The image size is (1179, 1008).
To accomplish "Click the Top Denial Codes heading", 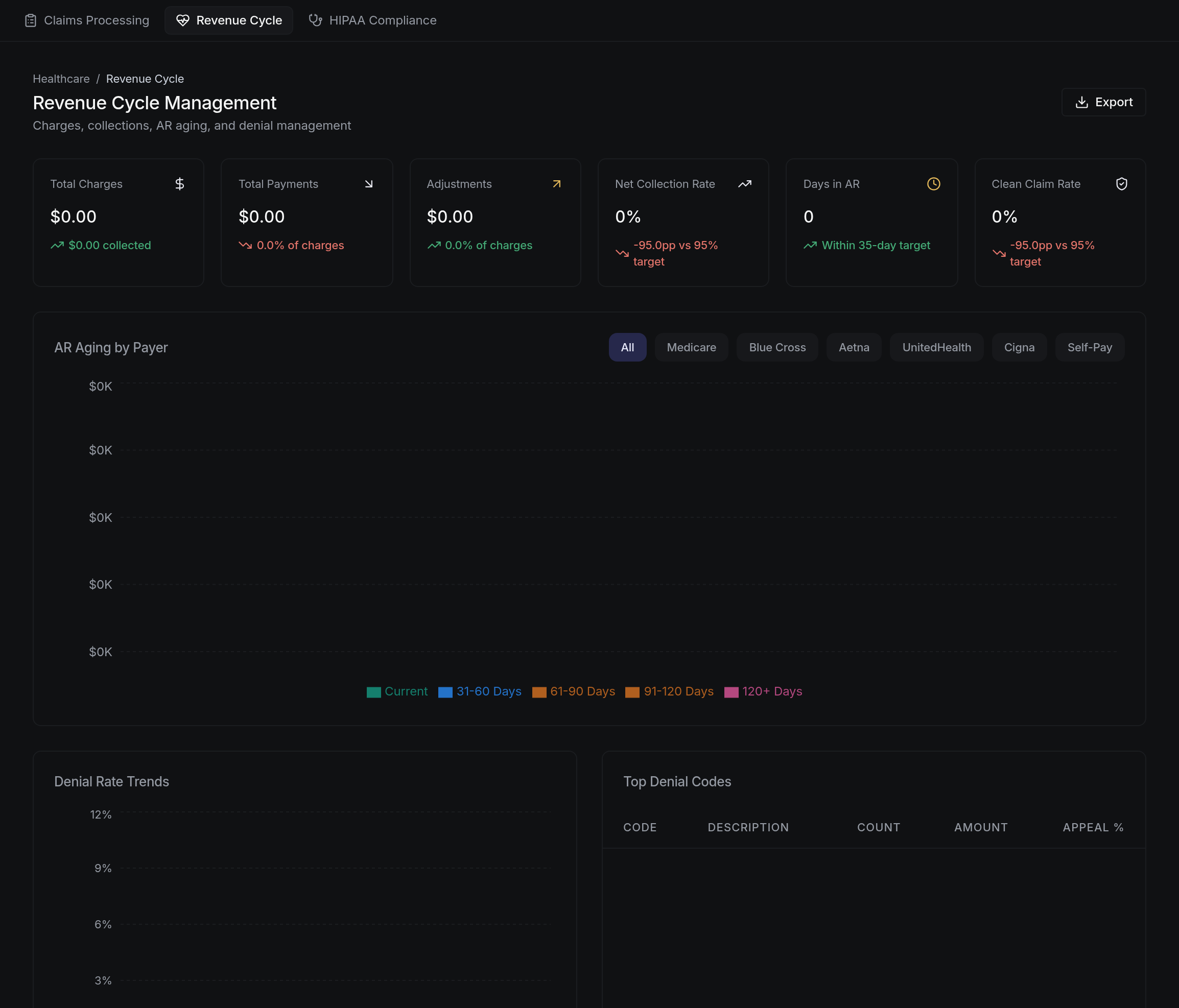I will [x=677, y=782].
